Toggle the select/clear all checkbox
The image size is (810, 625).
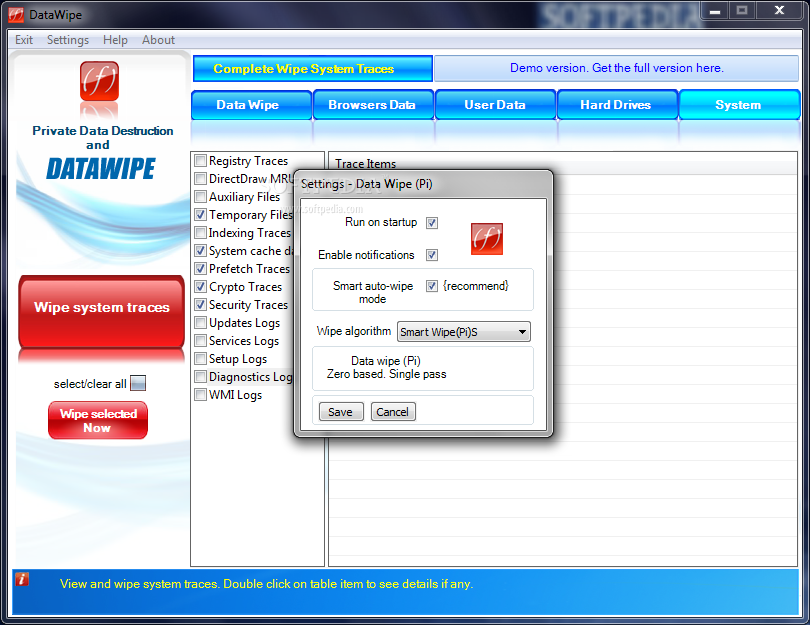pyautogui.click(x=138, y=383)
